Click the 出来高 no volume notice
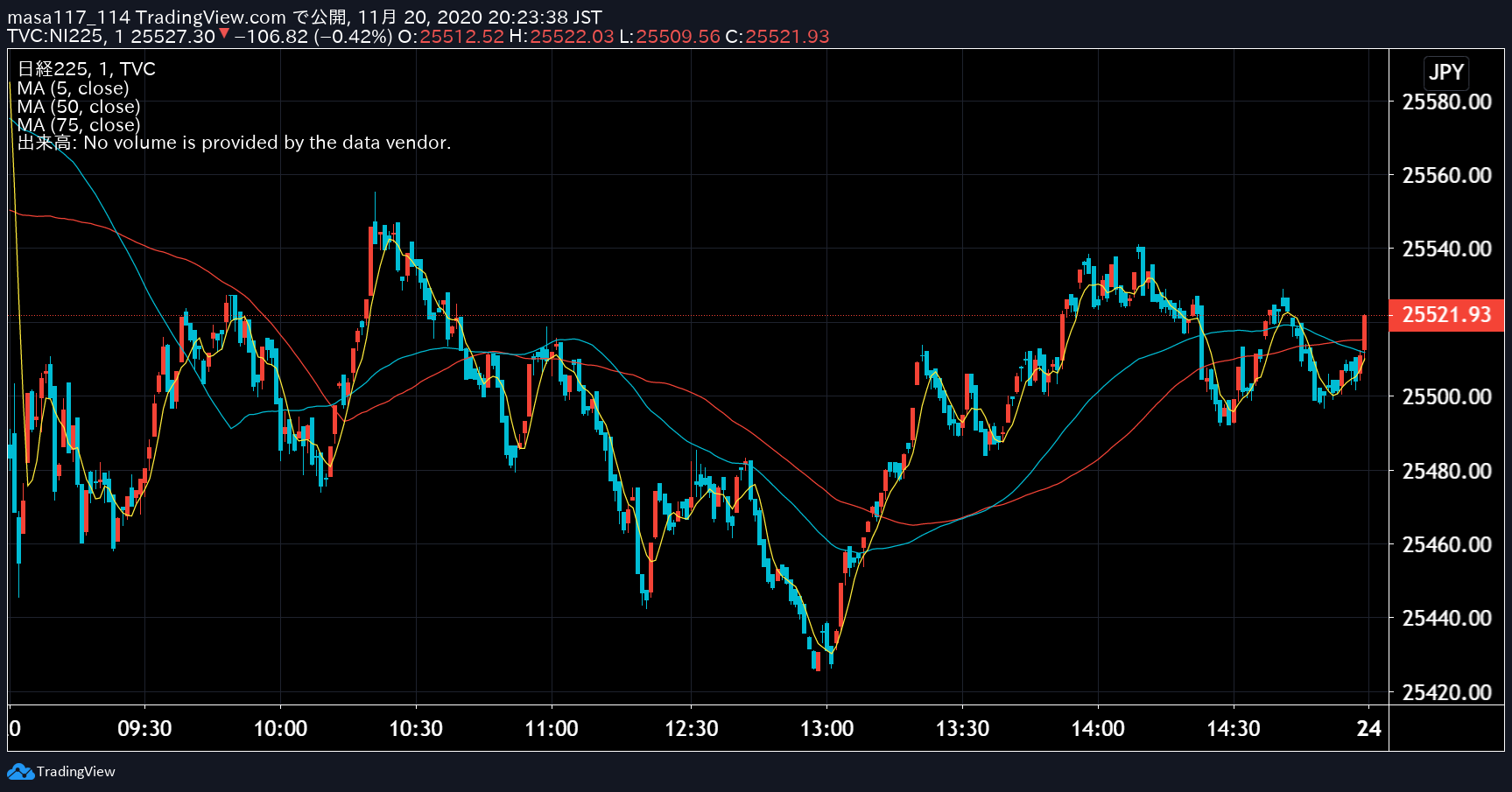Screen dimensions: 1512x792 (235, 143)
